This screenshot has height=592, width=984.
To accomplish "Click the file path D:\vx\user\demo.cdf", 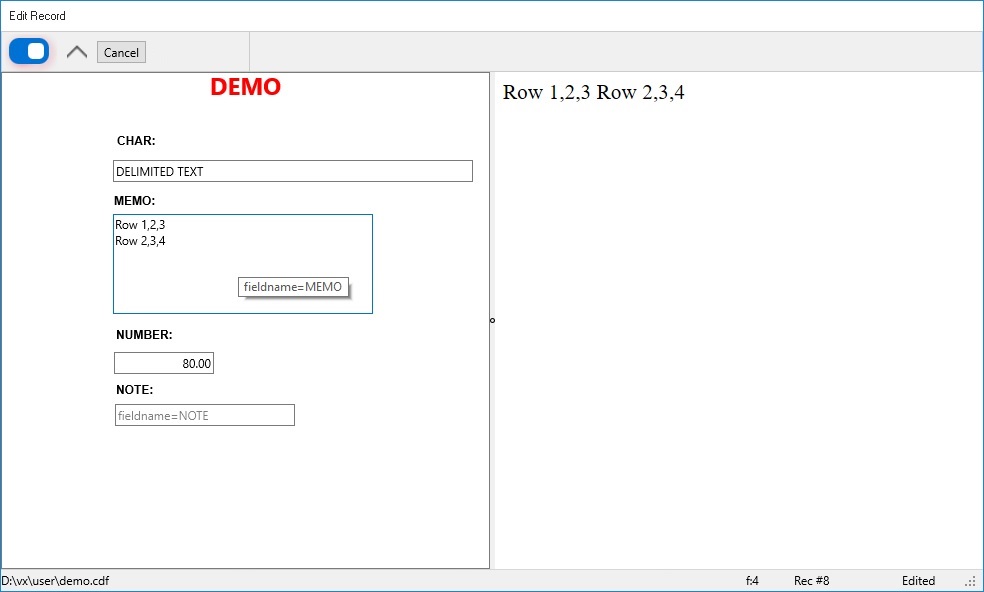I will (x=55, y=580).
